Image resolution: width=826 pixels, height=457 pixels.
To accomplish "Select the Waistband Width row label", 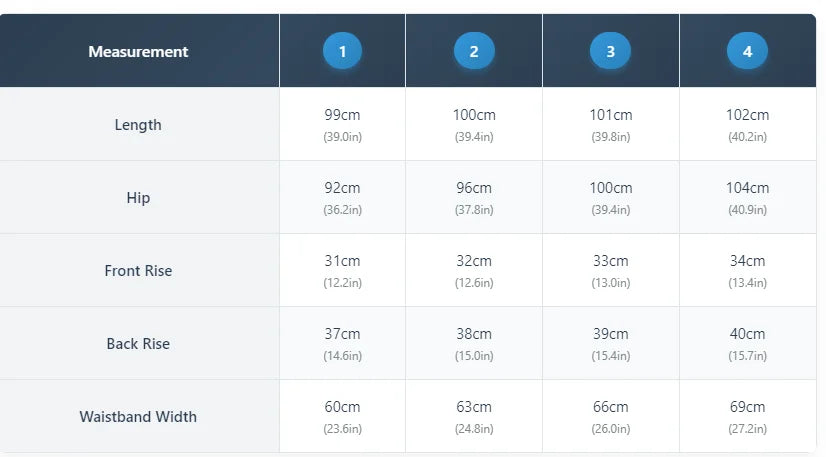I will [139, 416].
